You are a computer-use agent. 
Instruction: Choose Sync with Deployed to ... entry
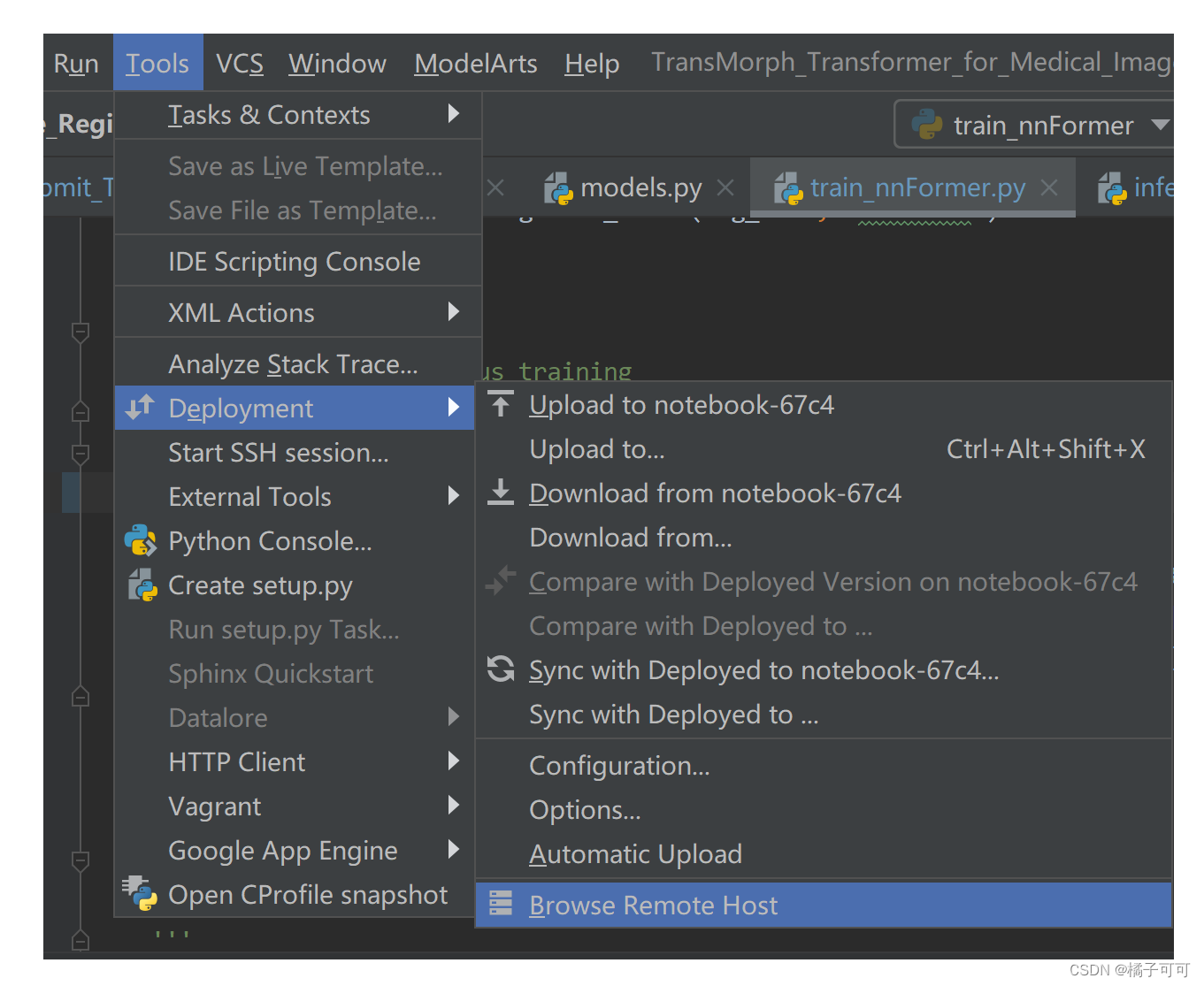pyautogui.click(x=824, y=715)
